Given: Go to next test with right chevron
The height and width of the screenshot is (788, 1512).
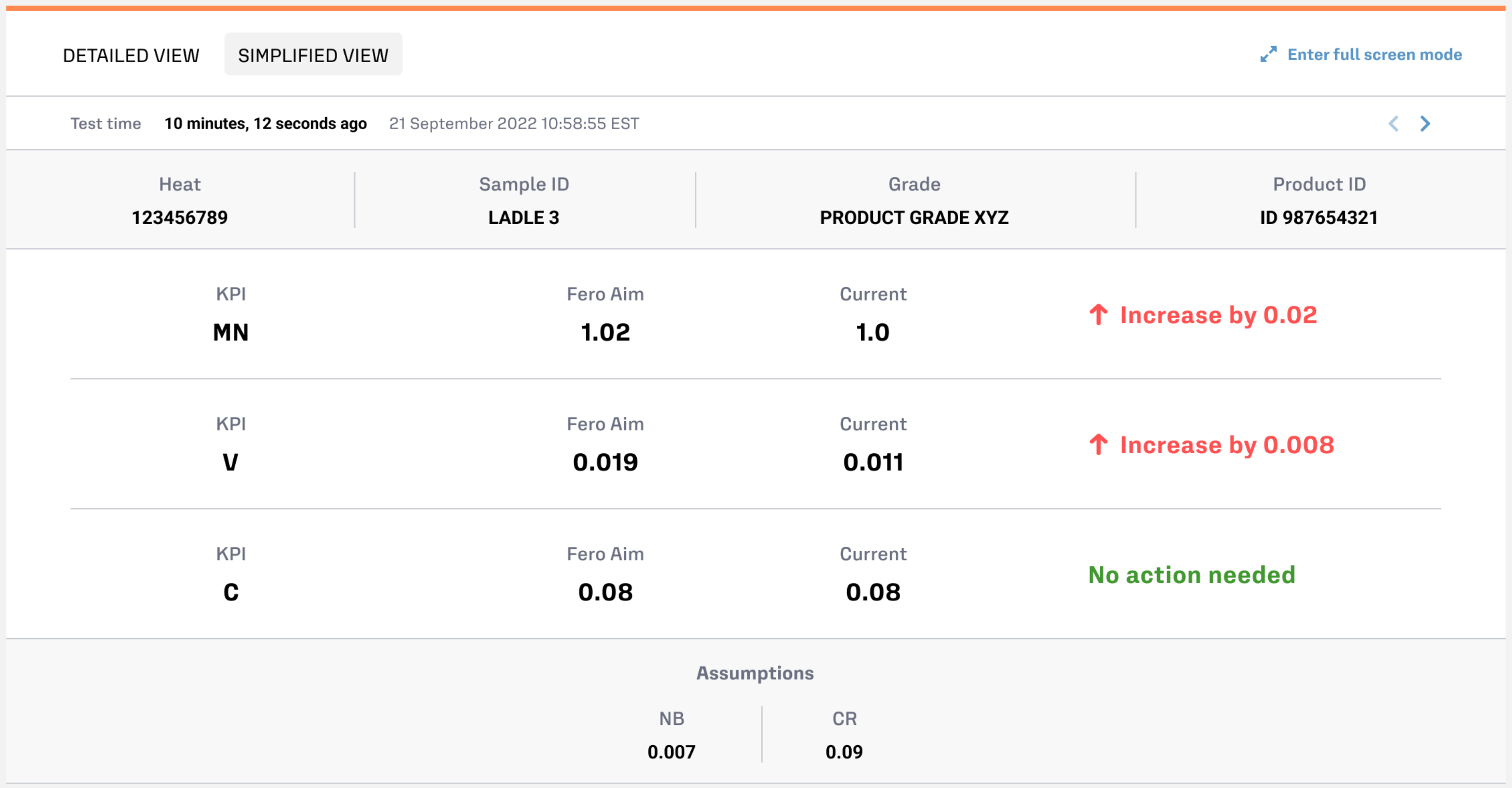Looking at the screenshot, I should (1425, 123).
